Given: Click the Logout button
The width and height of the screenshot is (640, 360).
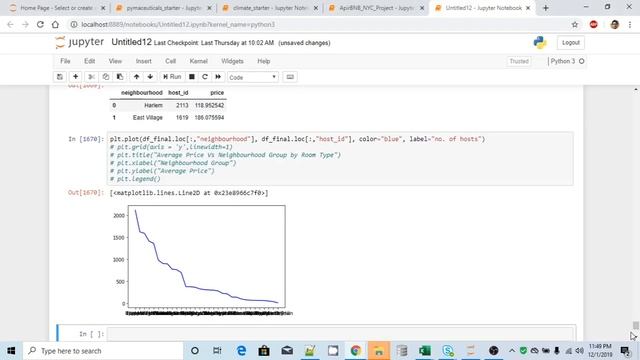Looking at the screenshot, I should pyautogui.click(x=571, y=42).
